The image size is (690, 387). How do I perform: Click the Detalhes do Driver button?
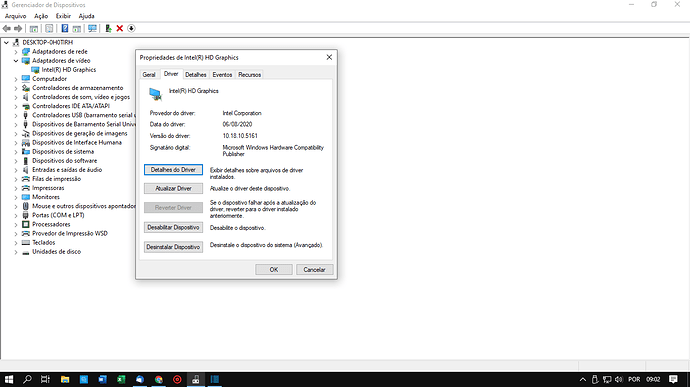click(173, 170)
